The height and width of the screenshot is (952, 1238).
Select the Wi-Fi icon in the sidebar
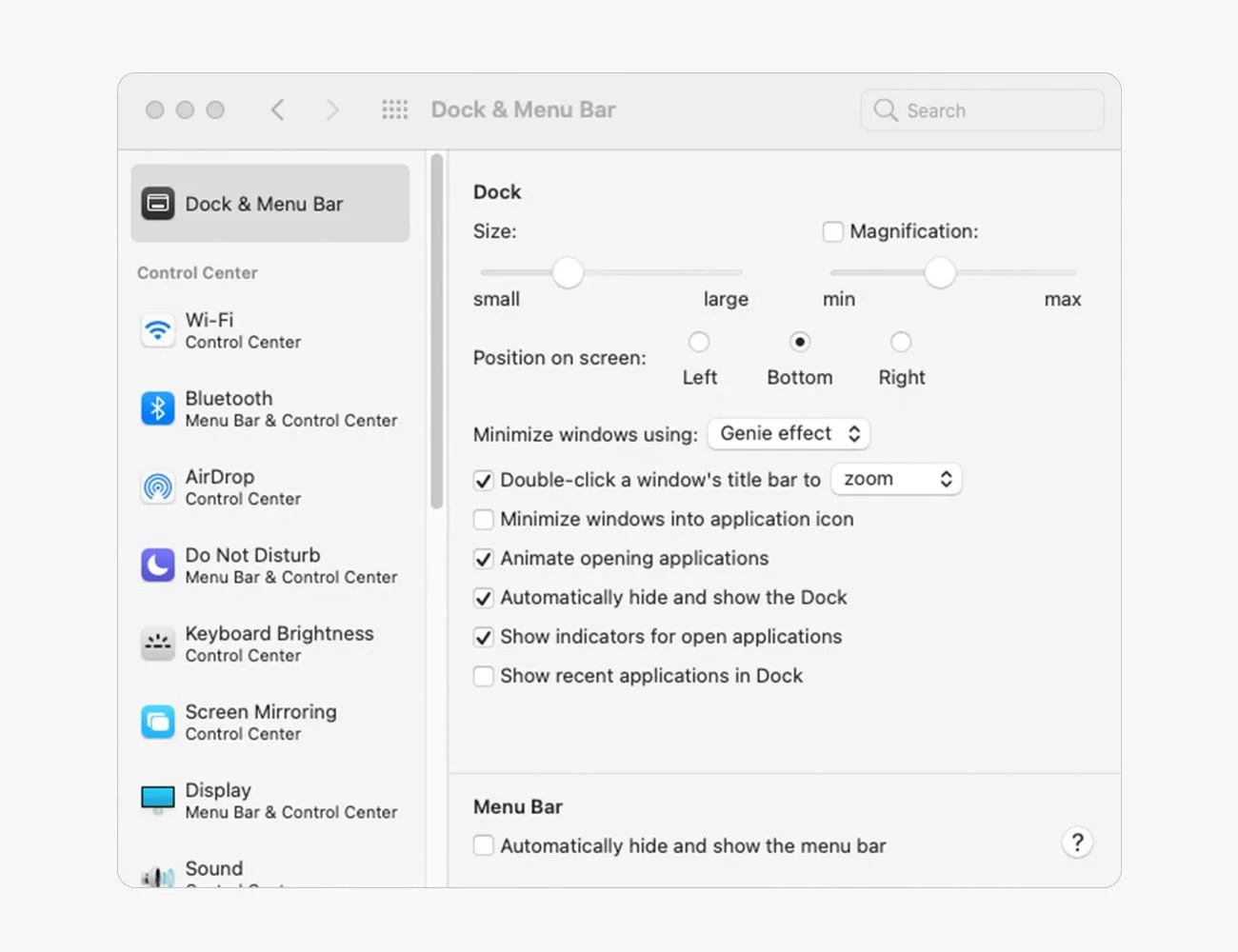157,330
